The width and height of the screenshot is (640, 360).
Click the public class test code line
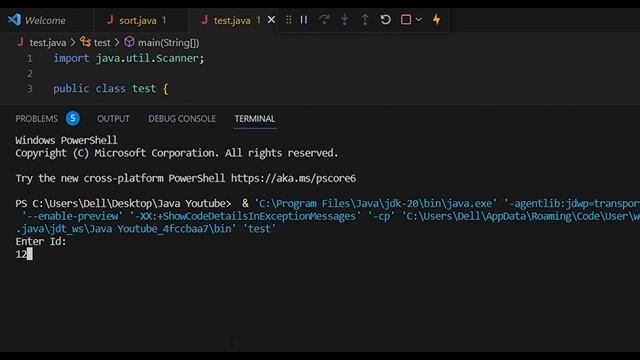tap(111, 89)
